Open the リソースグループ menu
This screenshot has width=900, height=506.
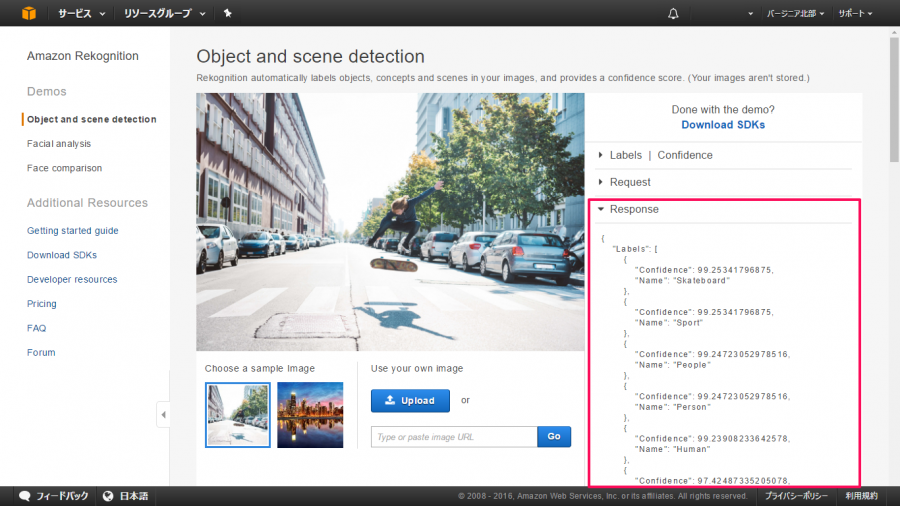[165, 13]
